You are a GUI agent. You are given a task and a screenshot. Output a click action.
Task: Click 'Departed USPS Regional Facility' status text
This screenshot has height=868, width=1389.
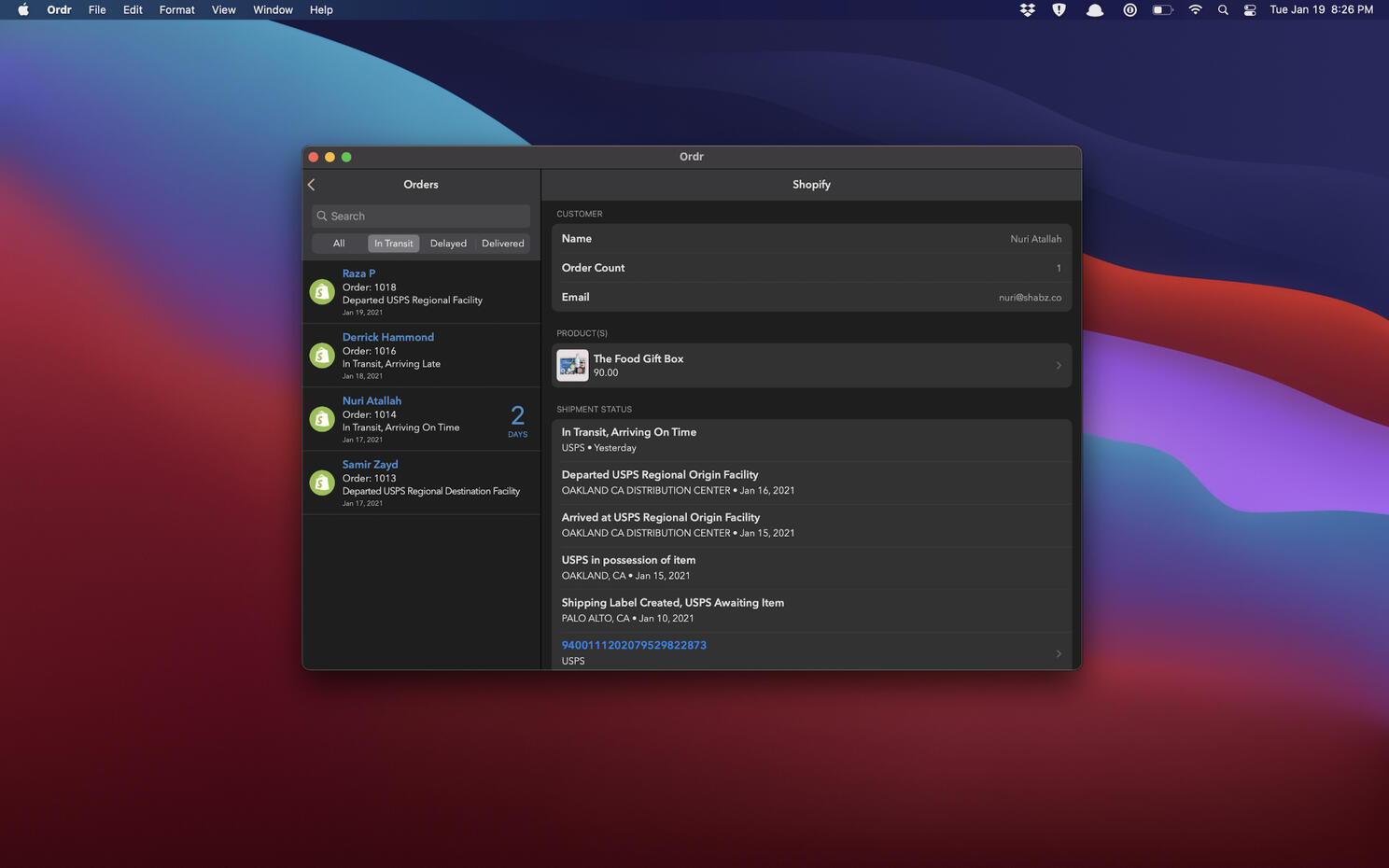click(x=413, y=301)
